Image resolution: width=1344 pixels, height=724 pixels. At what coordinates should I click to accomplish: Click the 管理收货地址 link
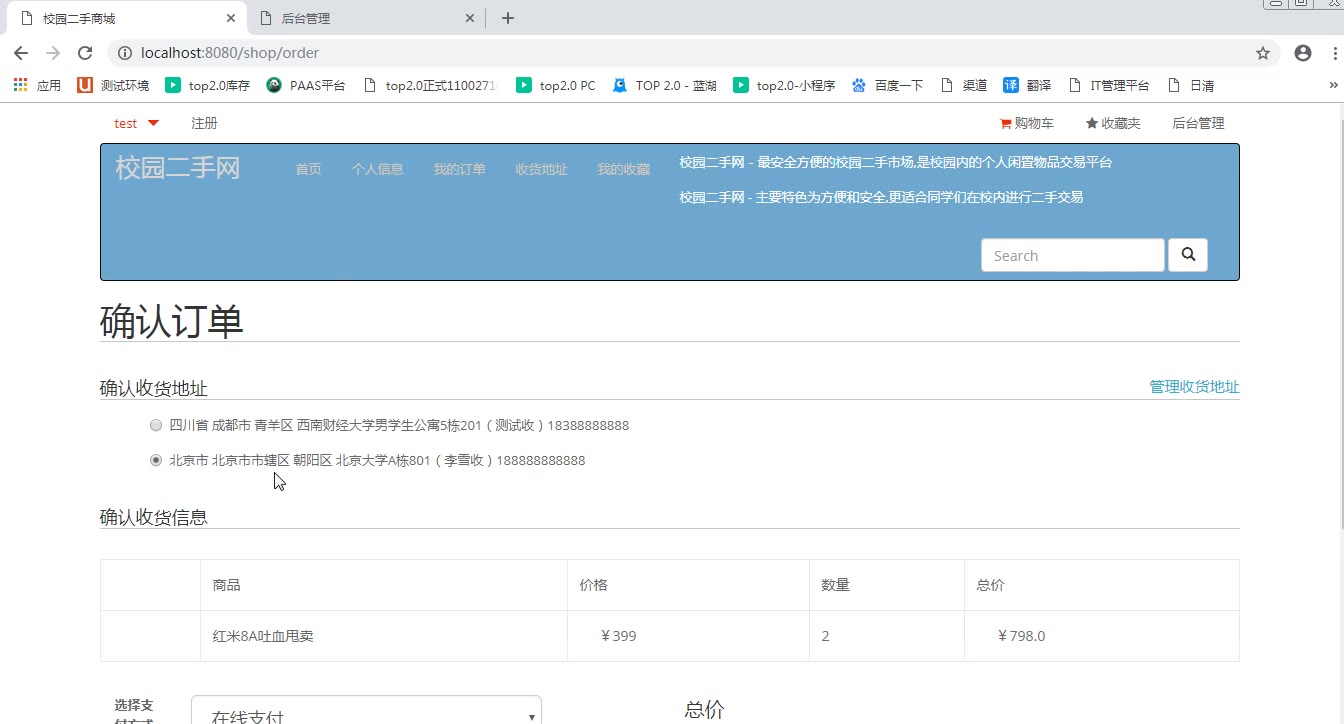pyautogui.click(x=1194, y=387)
